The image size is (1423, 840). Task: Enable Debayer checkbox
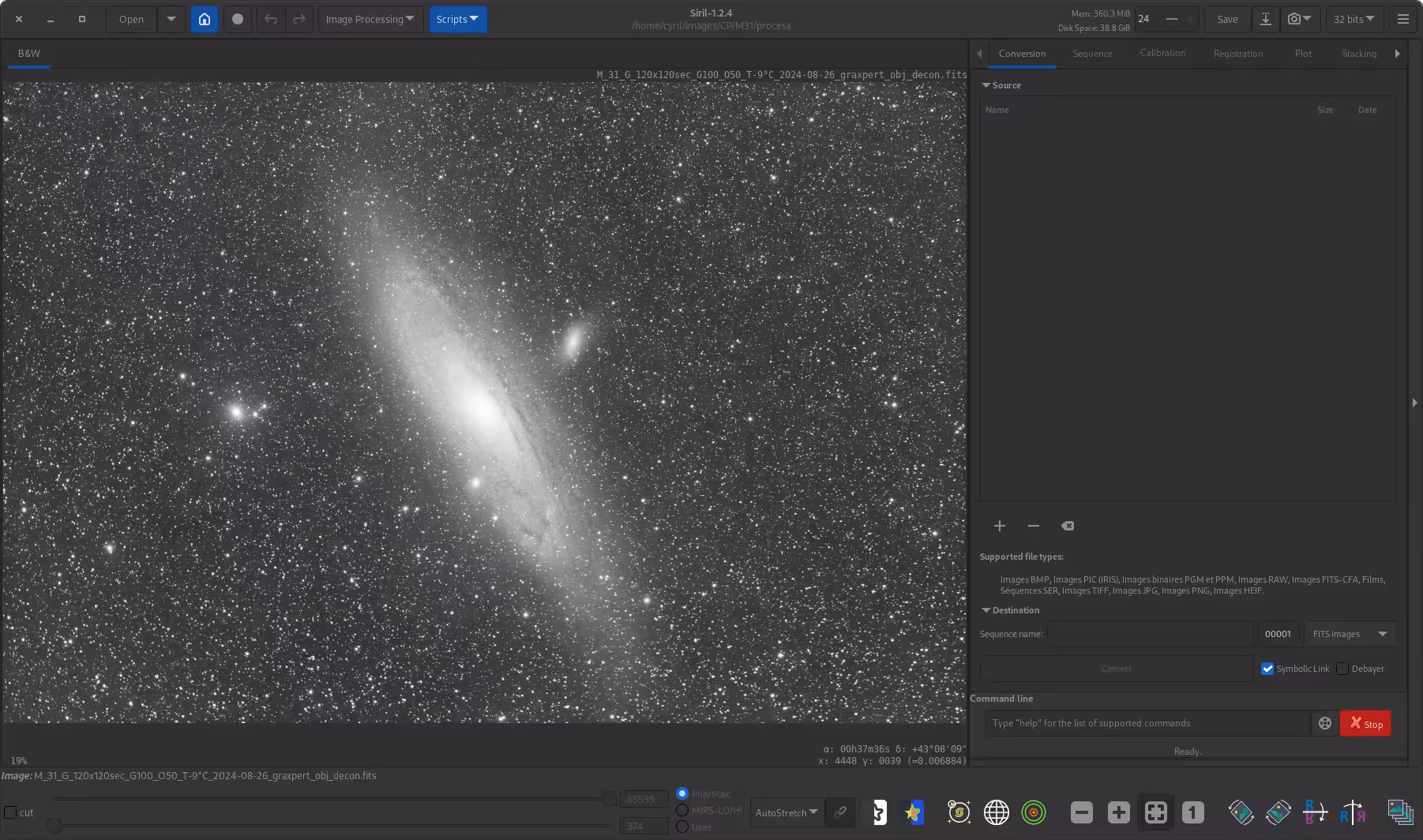(1342, 669)
